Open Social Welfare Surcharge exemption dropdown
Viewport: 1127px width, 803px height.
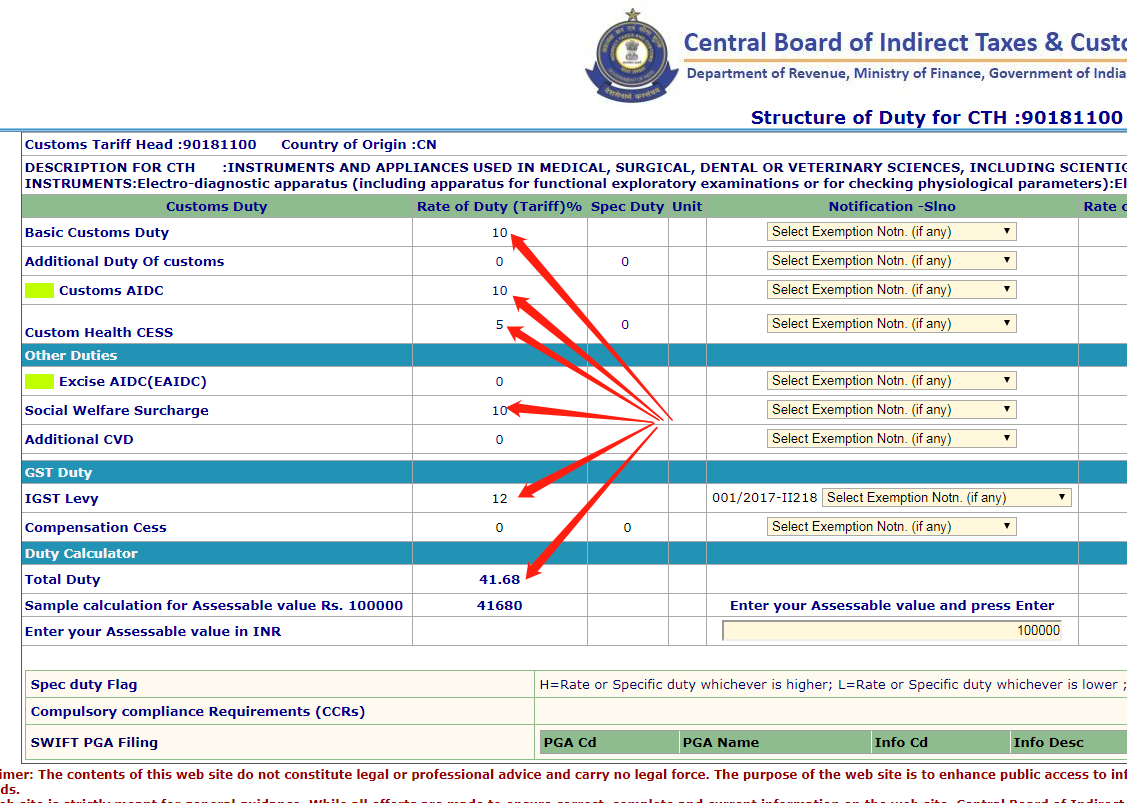pyautogui.click(x=891, y=409)
